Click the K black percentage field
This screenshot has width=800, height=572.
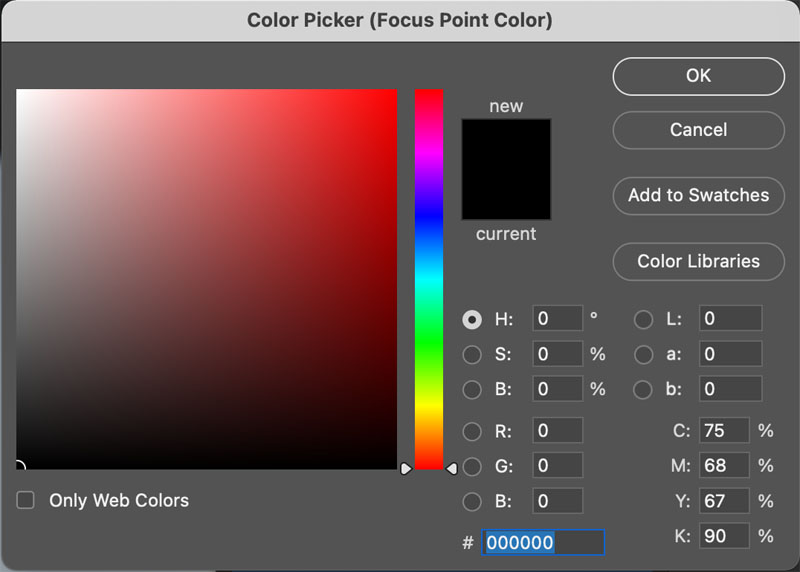click(x=723, y=536)
